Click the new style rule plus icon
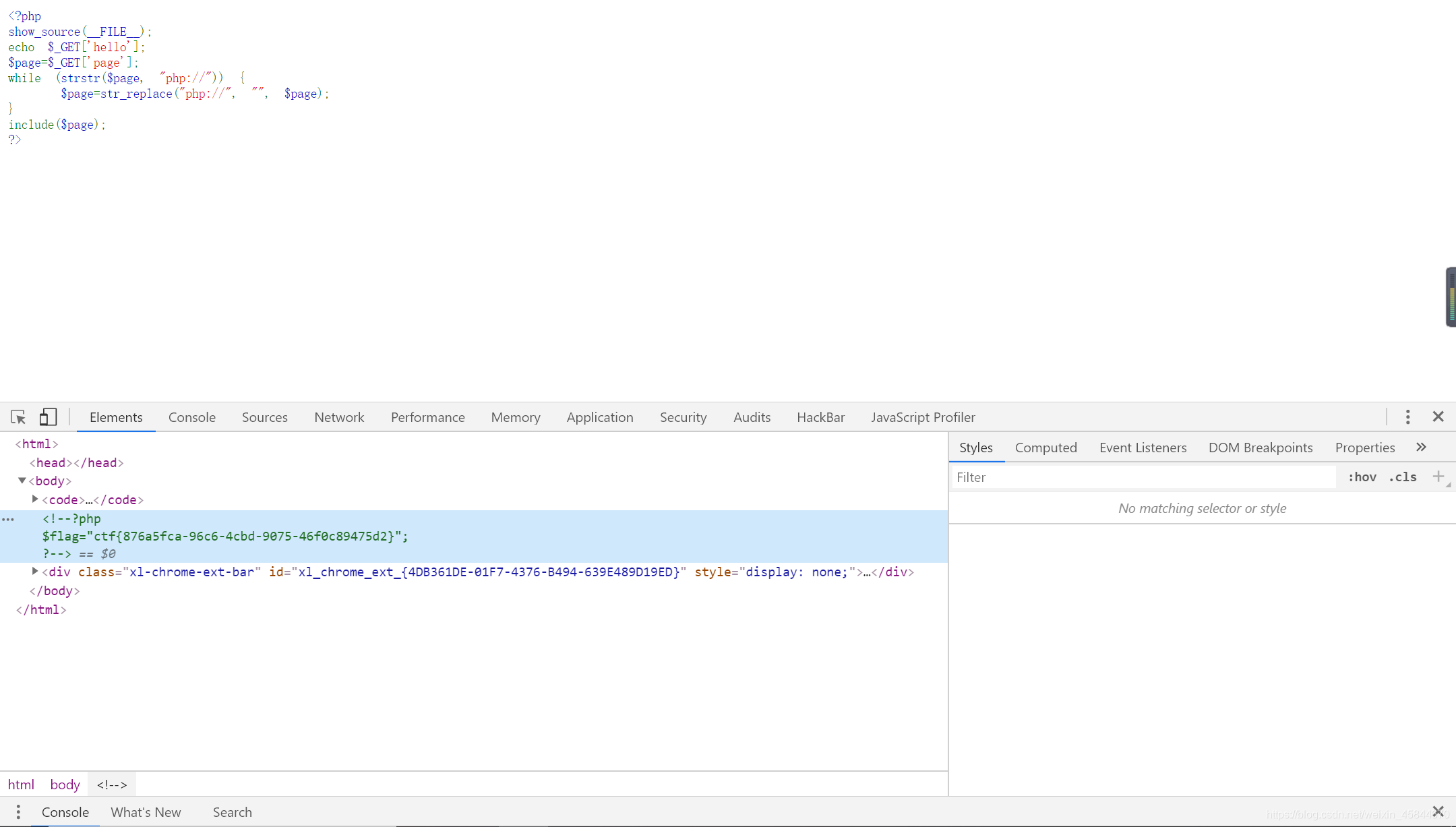The image size is (1456, 827). pyautogui.click(x=1438, y=477)
